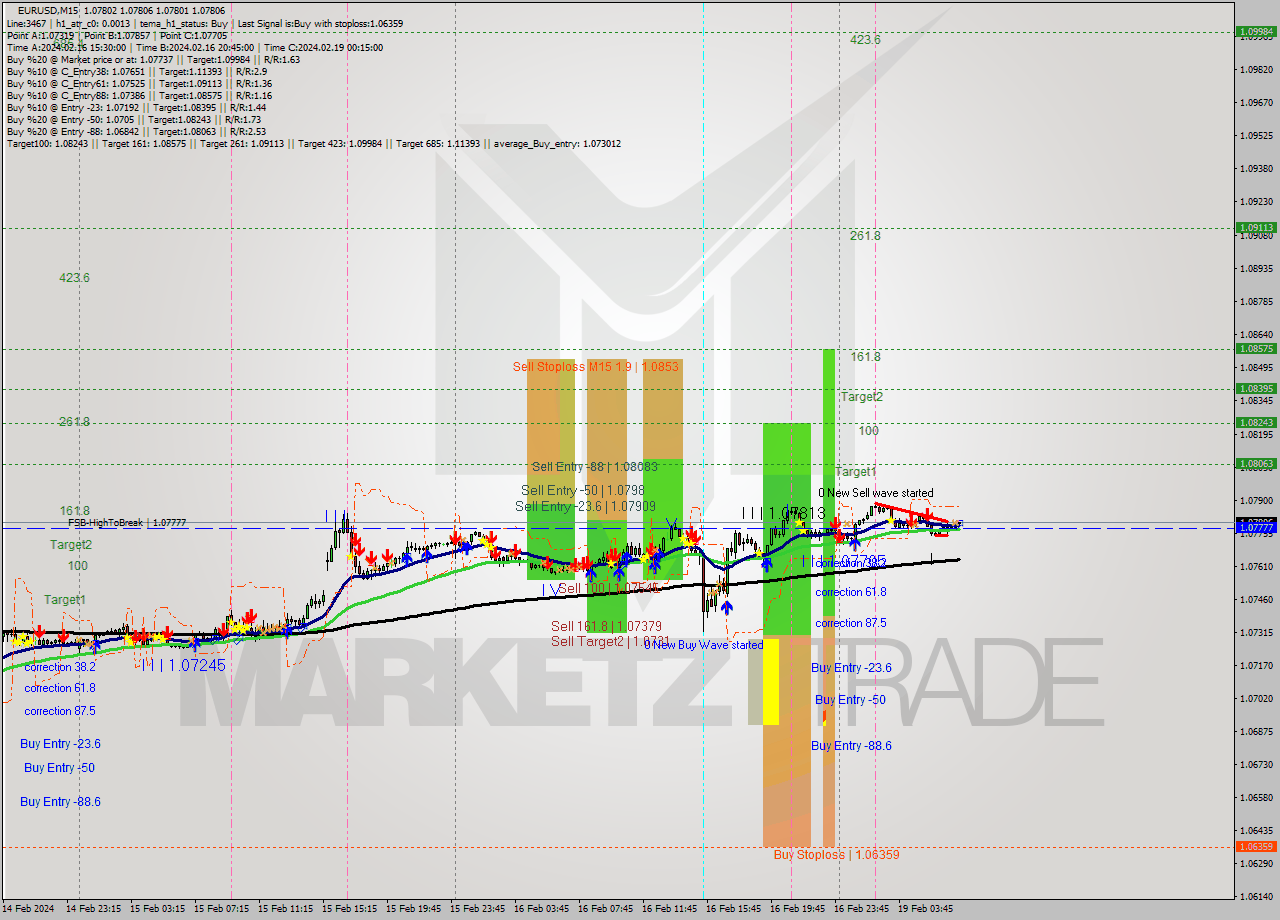Click the blue 1.07777 price axis tag
The width and height of the screenshot is (1280, 920).
pyautogui.click(x=1256, y=526)
